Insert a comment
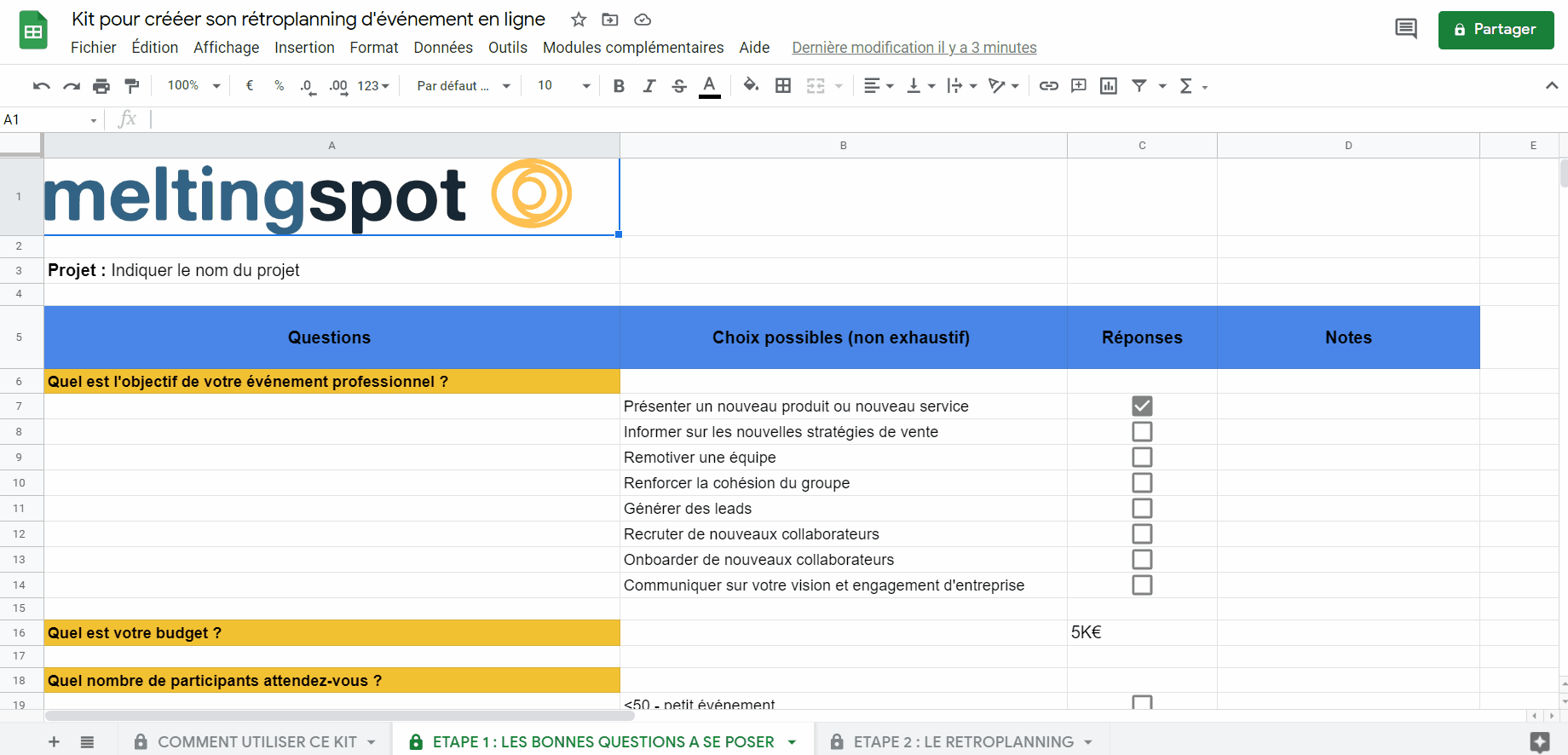This screenshot has width=1568, height=755. point(1079,86)
